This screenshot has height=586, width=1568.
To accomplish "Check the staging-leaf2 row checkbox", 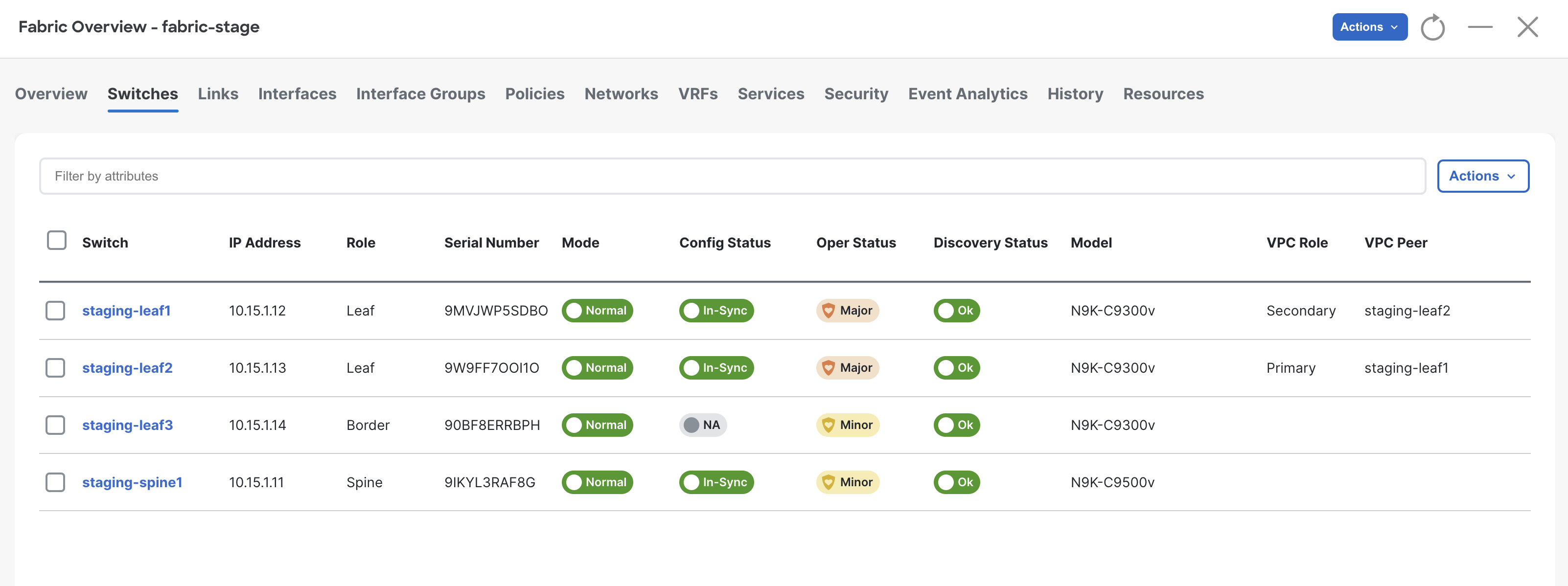I will pyautogui.click(x=55, y=368).
